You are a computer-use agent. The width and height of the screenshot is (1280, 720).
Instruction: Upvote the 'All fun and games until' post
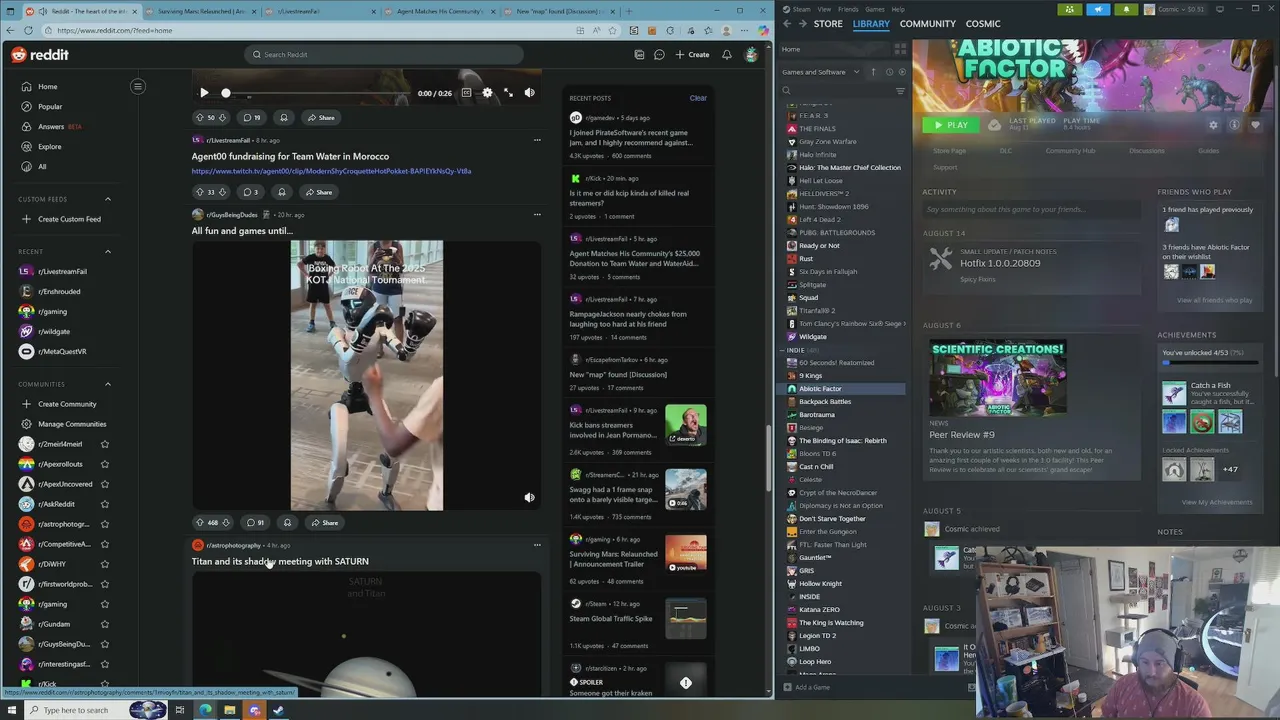point(200,522)
